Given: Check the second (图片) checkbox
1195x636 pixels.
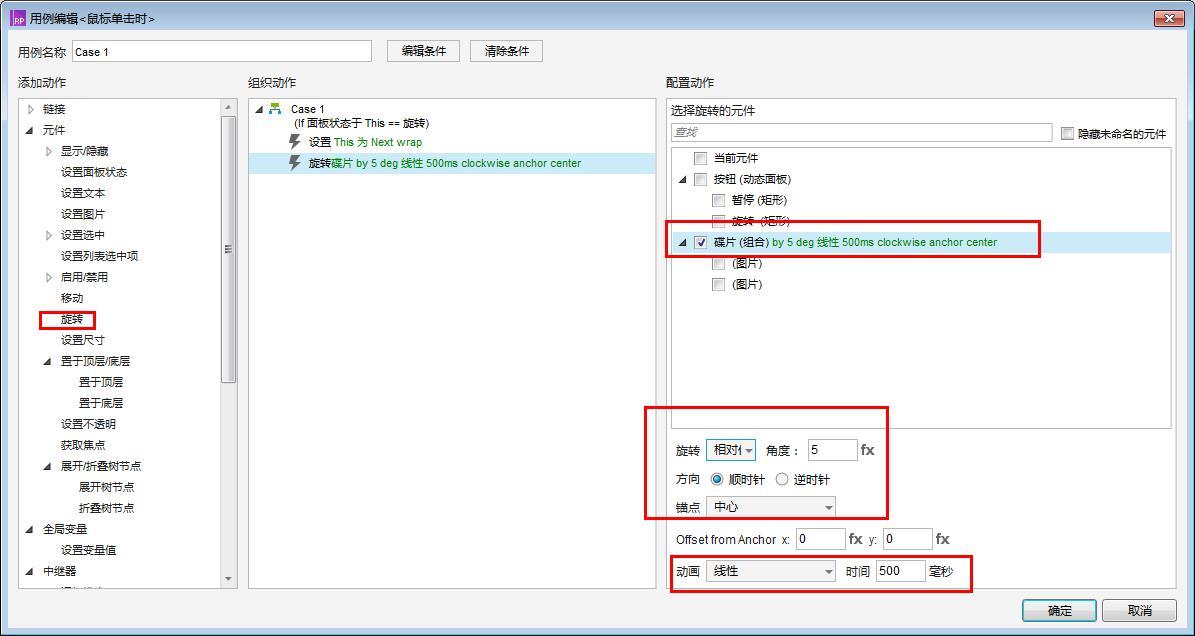Looking at the screenshot, I should [718, 284].
